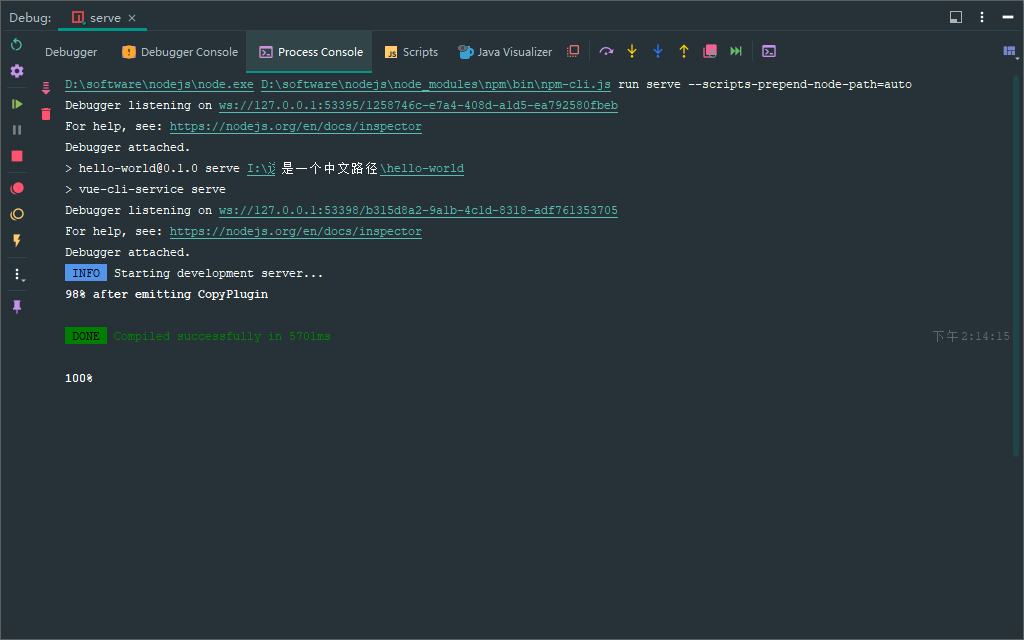Click the drop frame pink icon
The image size is (1024, 640).
(710, 52)
